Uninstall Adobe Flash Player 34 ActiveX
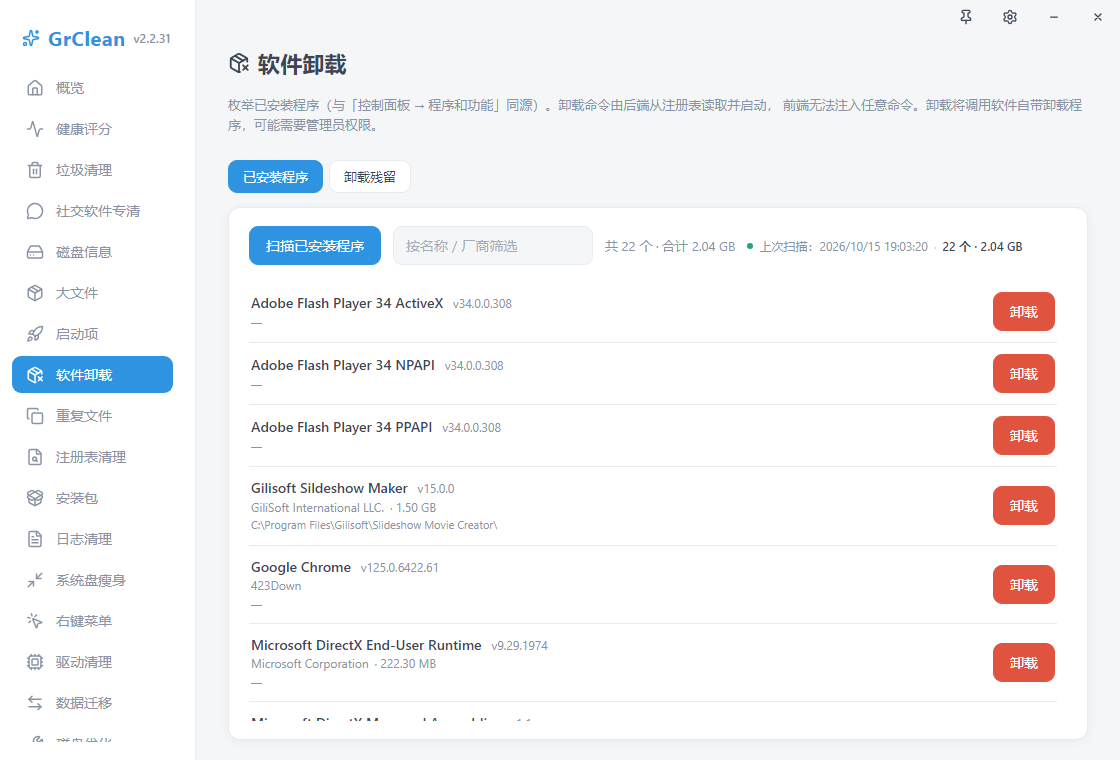This screenshot has width=1120, height=760. (1024, 311)
